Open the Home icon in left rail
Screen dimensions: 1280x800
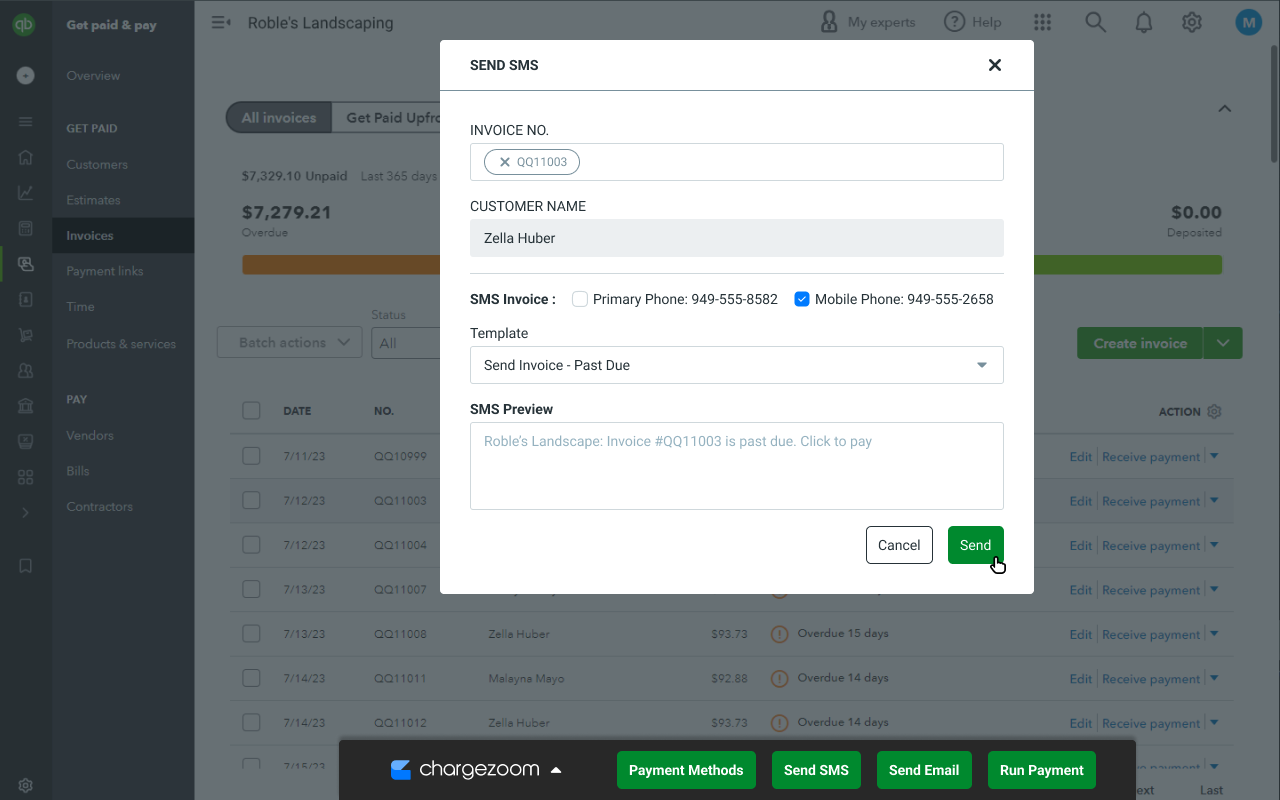(x=26, y=157)
